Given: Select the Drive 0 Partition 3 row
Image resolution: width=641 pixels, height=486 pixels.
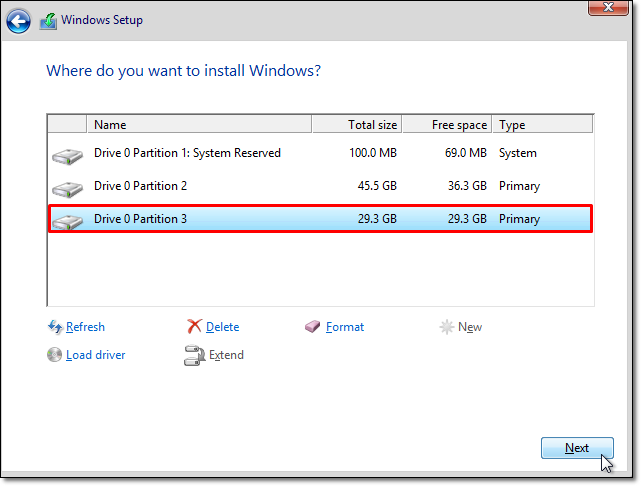Looking at the screenshot, I should (x=320, y=219).
